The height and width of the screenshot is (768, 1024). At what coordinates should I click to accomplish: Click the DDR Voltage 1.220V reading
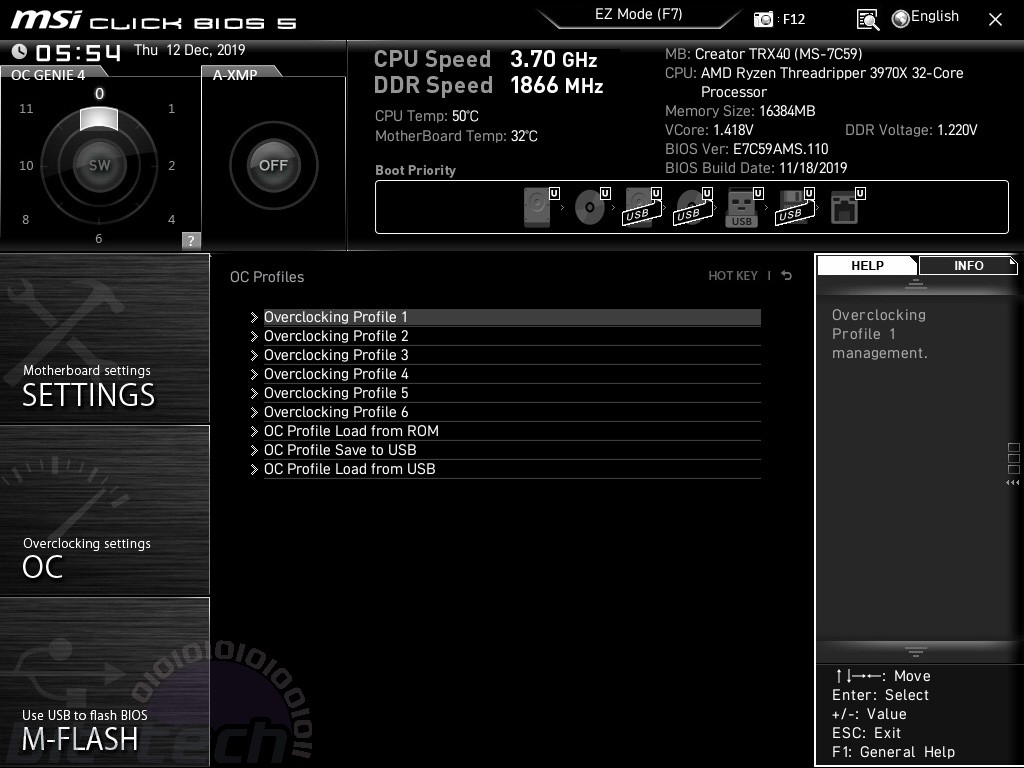[911, 130]
